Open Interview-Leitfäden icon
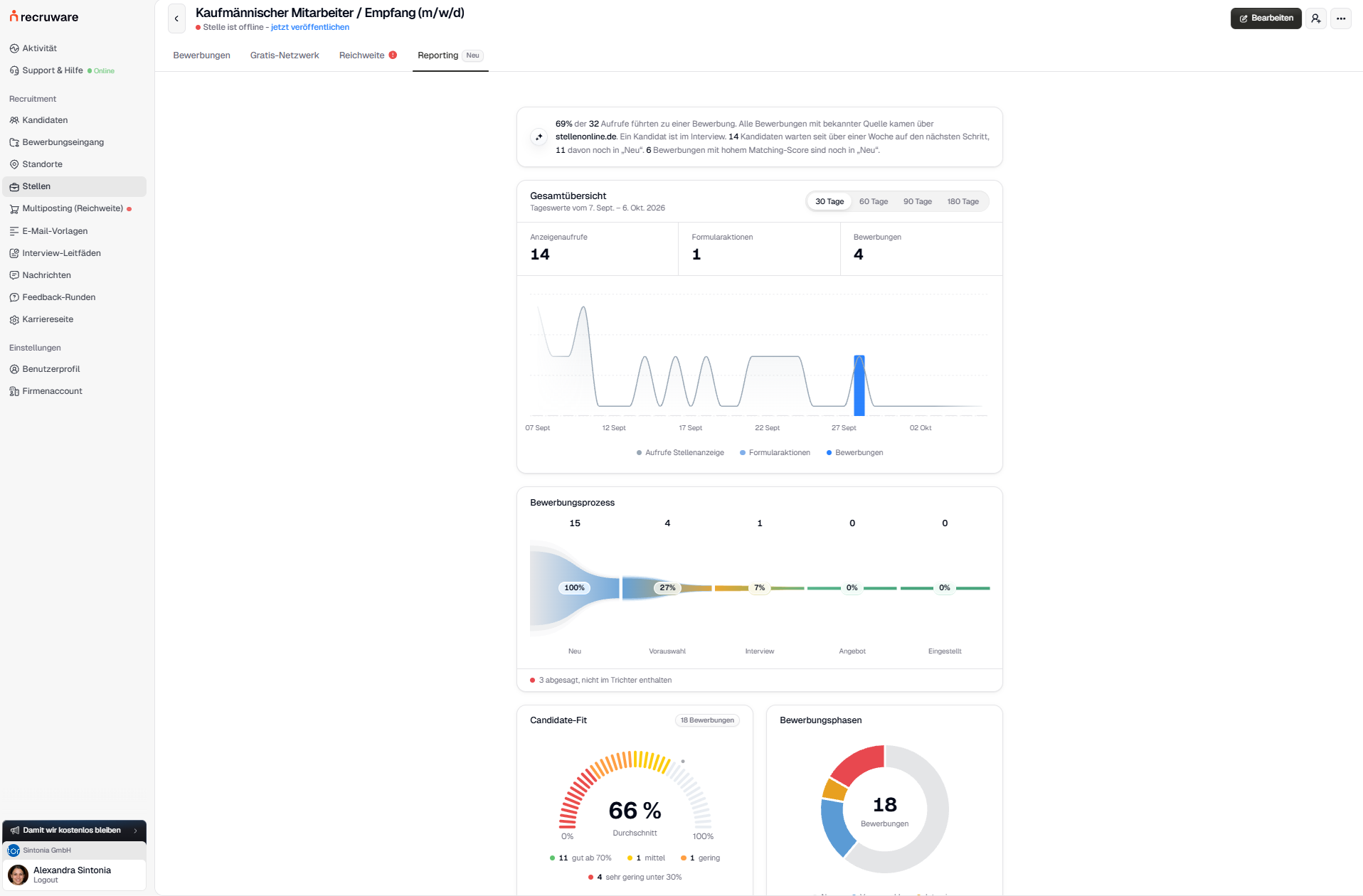 (x=14, y=253)
